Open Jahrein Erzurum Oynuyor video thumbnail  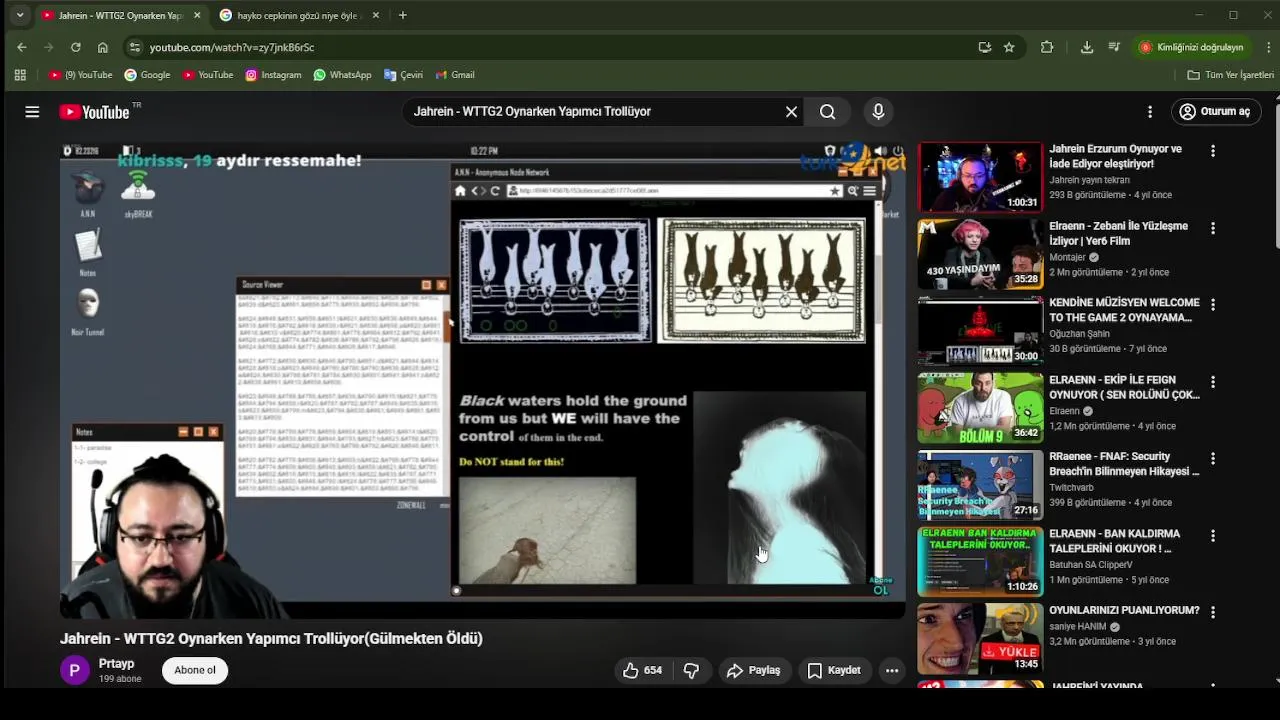click(980, 176)
